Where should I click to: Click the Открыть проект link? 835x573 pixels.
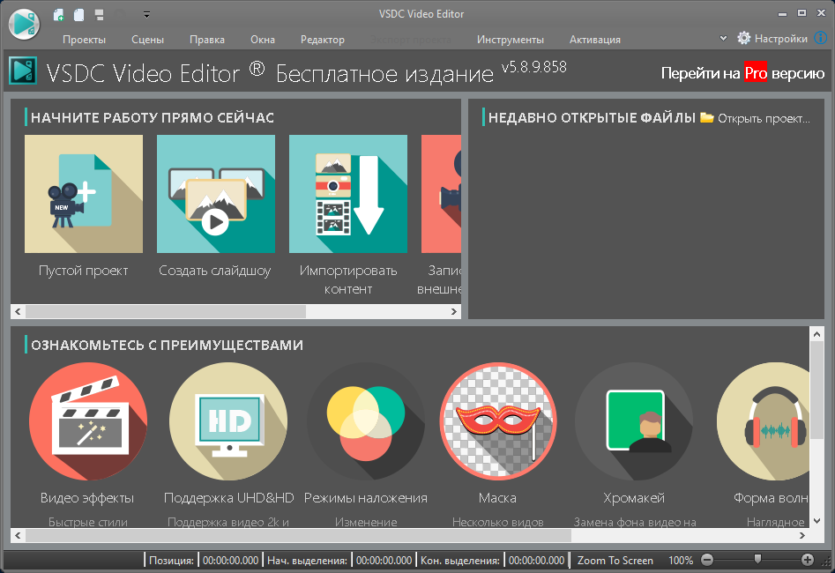(764, 118)
